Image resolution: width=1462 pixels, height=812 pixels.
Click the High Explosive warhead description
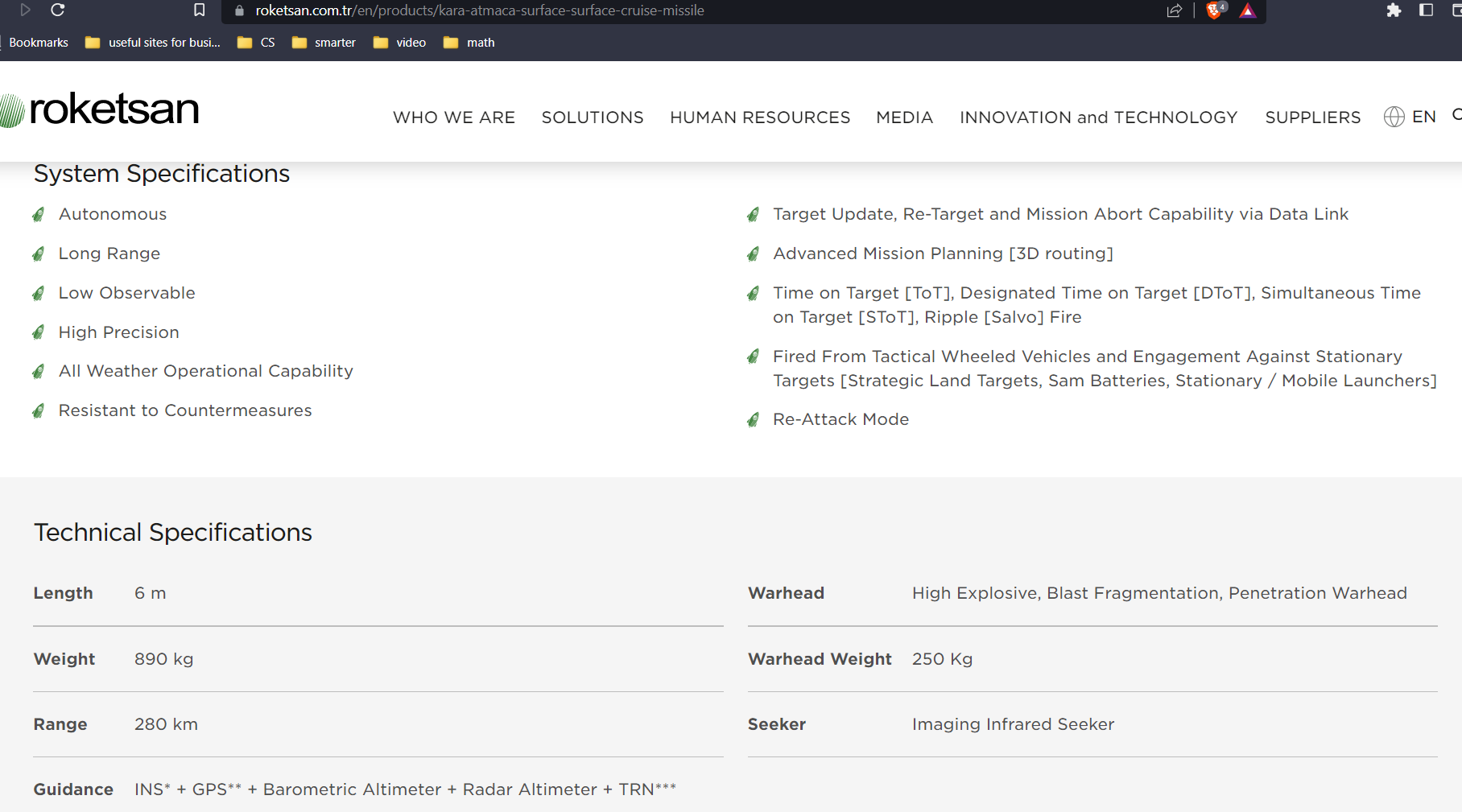coord(1159,593)
